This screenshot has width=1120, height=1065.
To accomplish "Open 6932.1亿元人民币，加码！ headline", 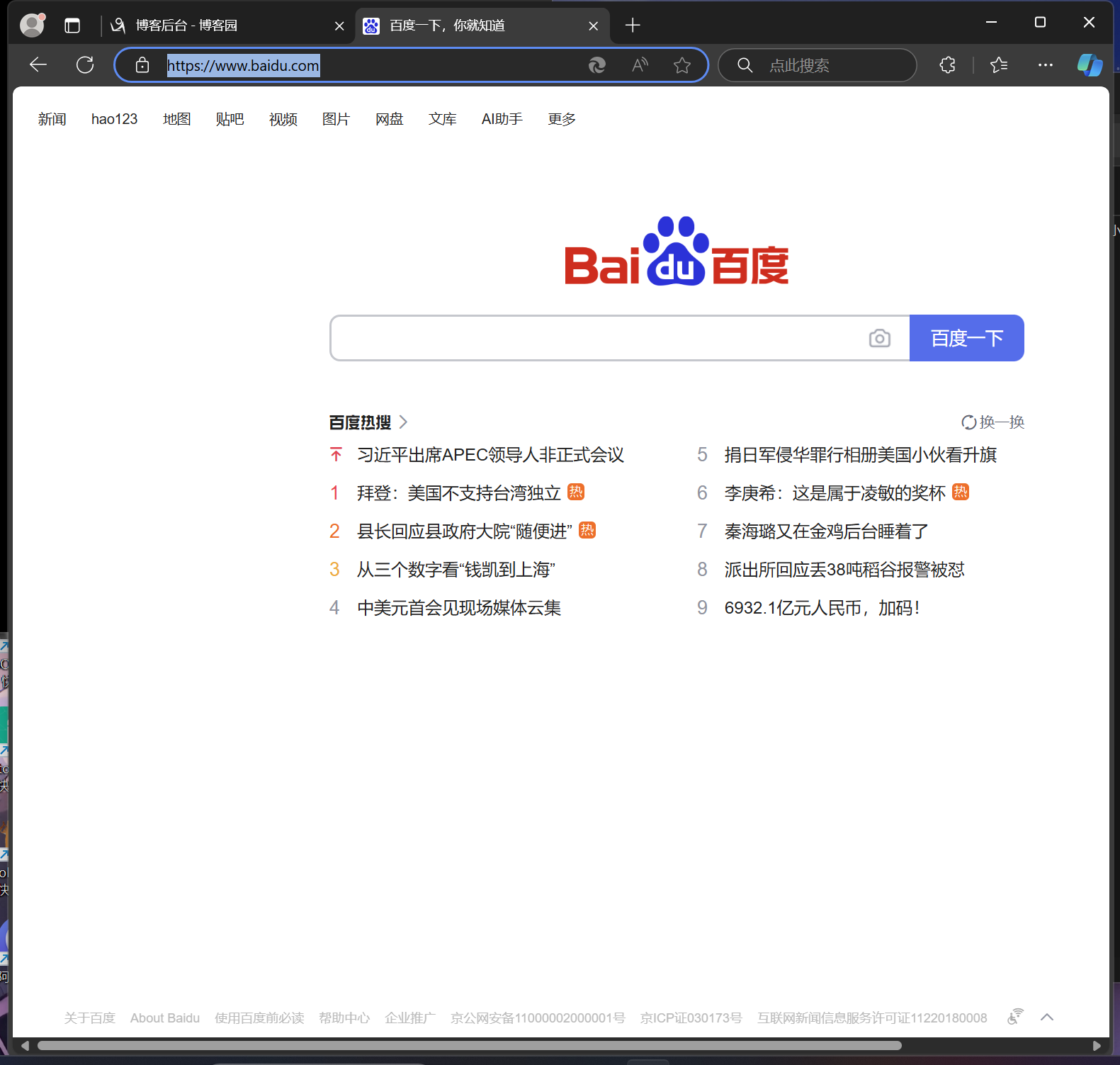I will point(822,608).
